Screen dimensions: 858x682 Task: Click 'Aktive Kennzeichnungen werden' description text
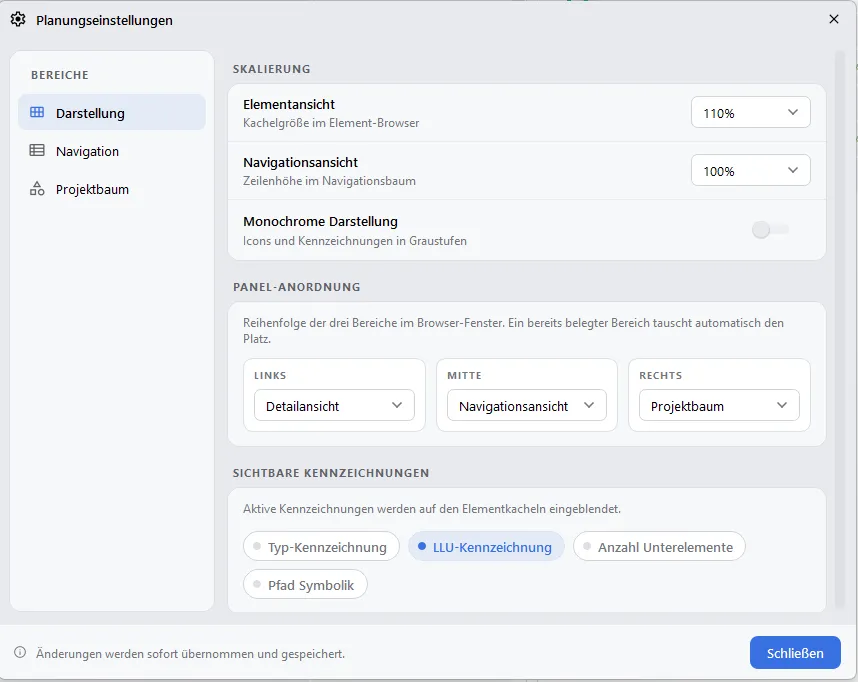pos(432,508)
